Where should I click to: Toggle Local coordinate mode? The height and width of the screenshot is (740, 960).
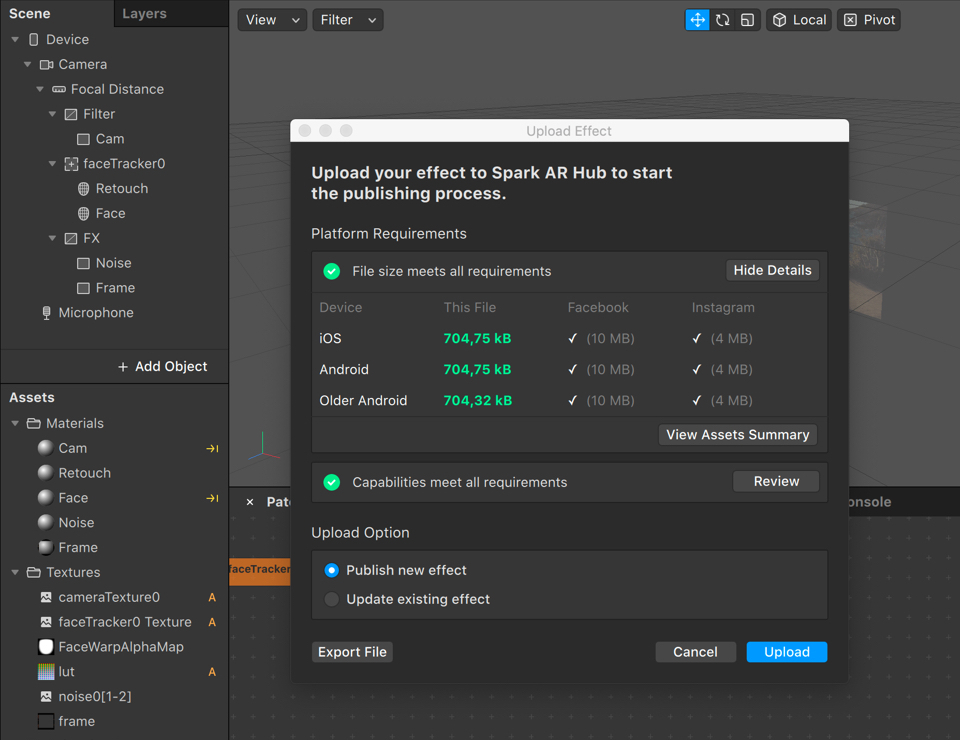click(798, 20)
